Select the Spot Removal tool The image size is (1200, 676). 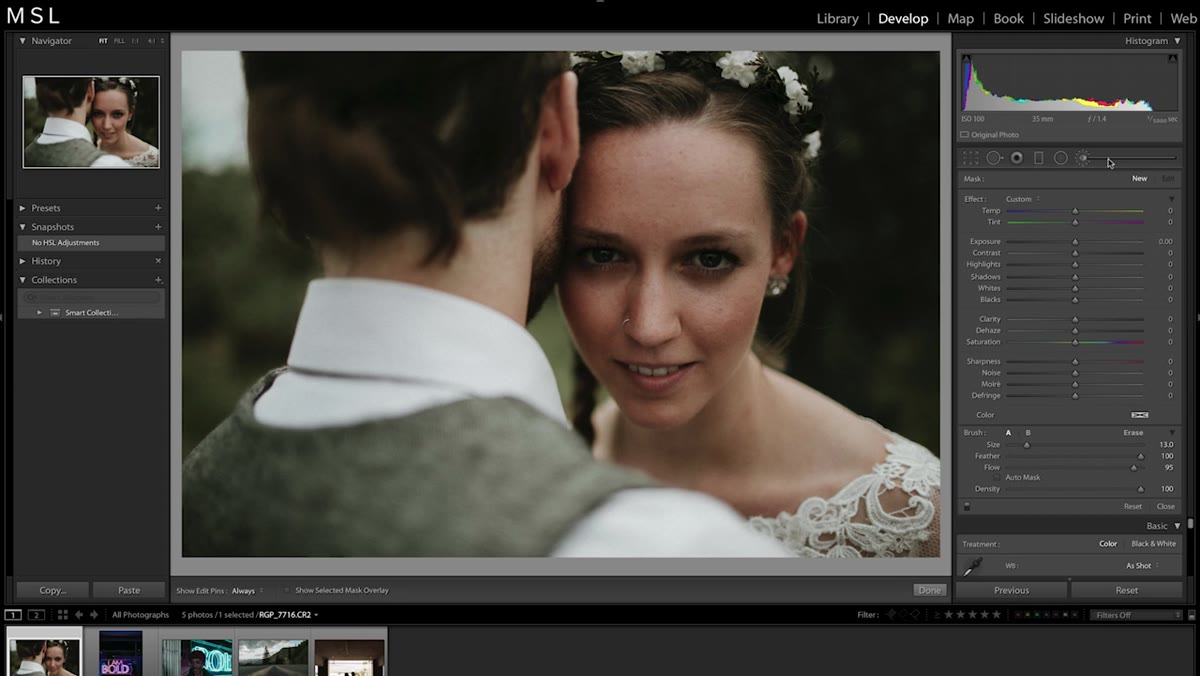tap(994, 158)
